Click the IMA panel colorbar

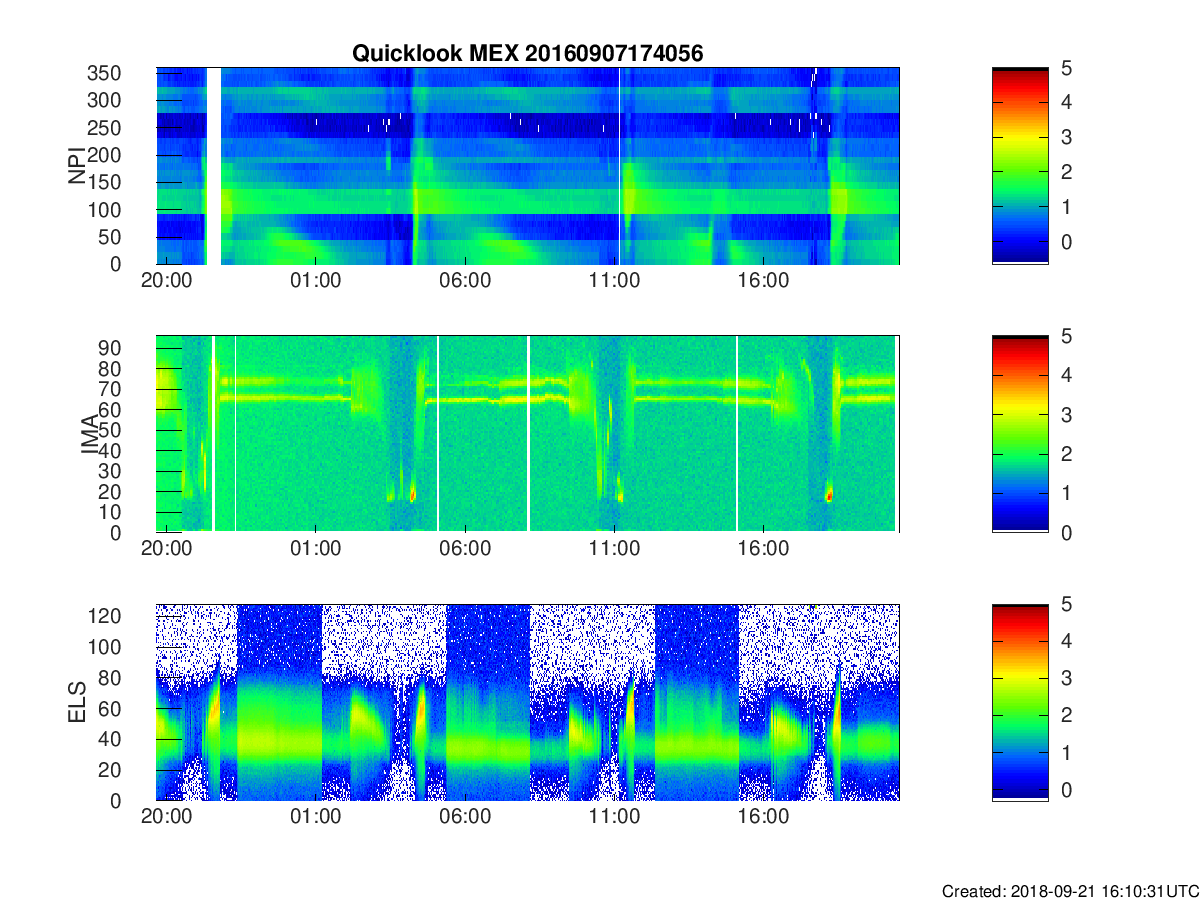point(1020,434)
